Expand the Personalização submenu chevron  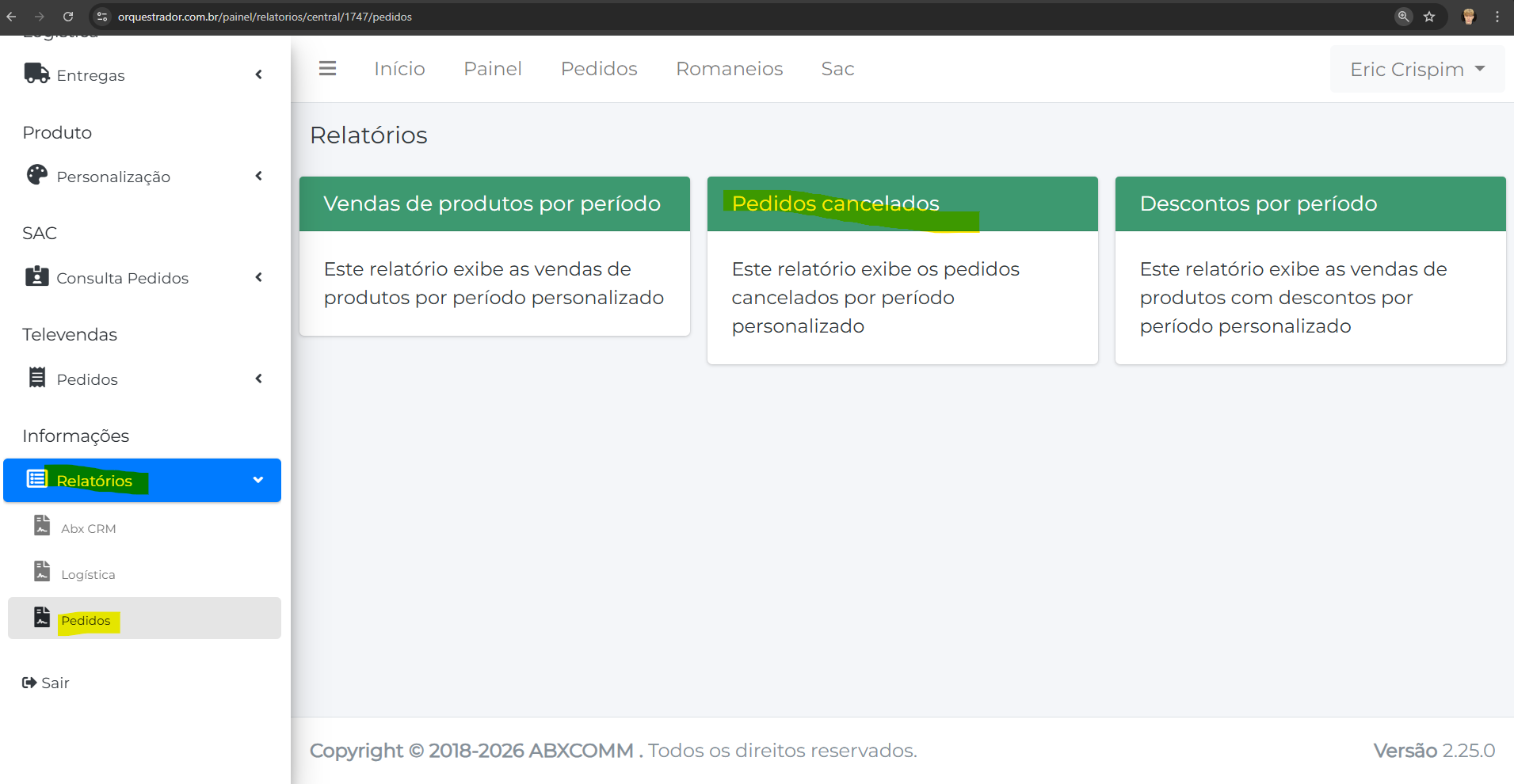pos(258,176)
